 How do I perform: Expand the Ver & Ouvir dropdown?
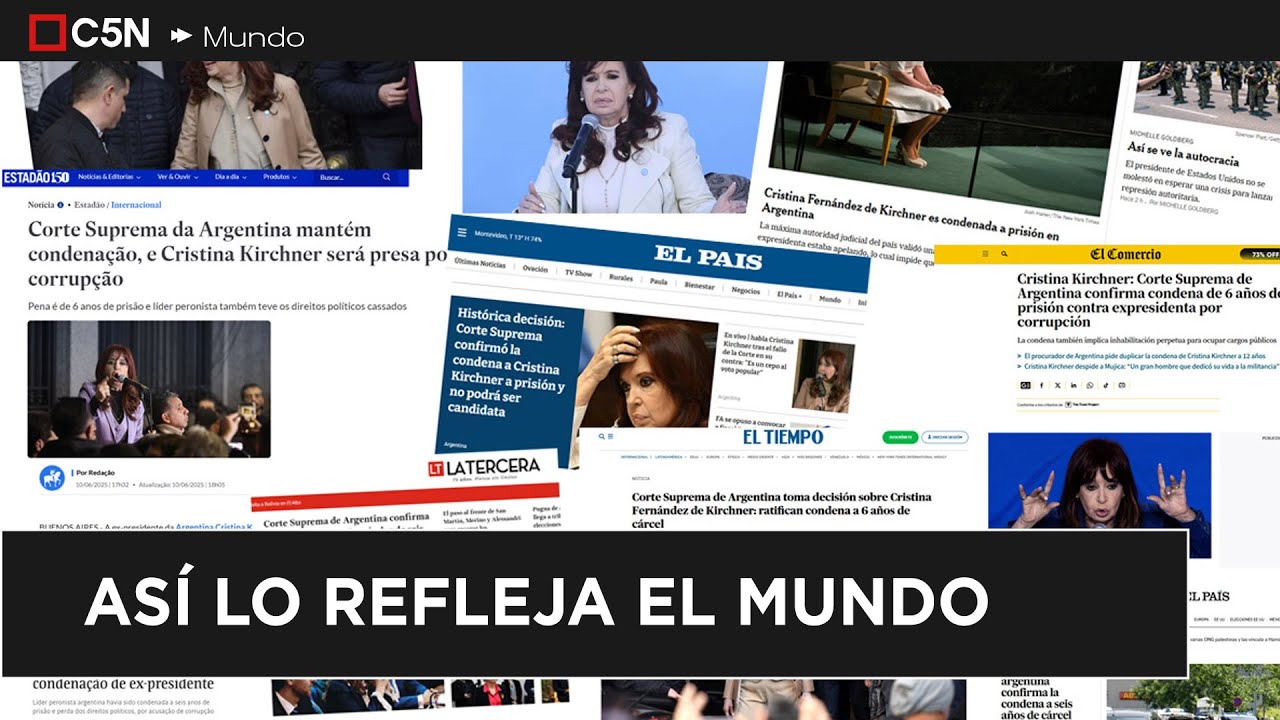177,177
